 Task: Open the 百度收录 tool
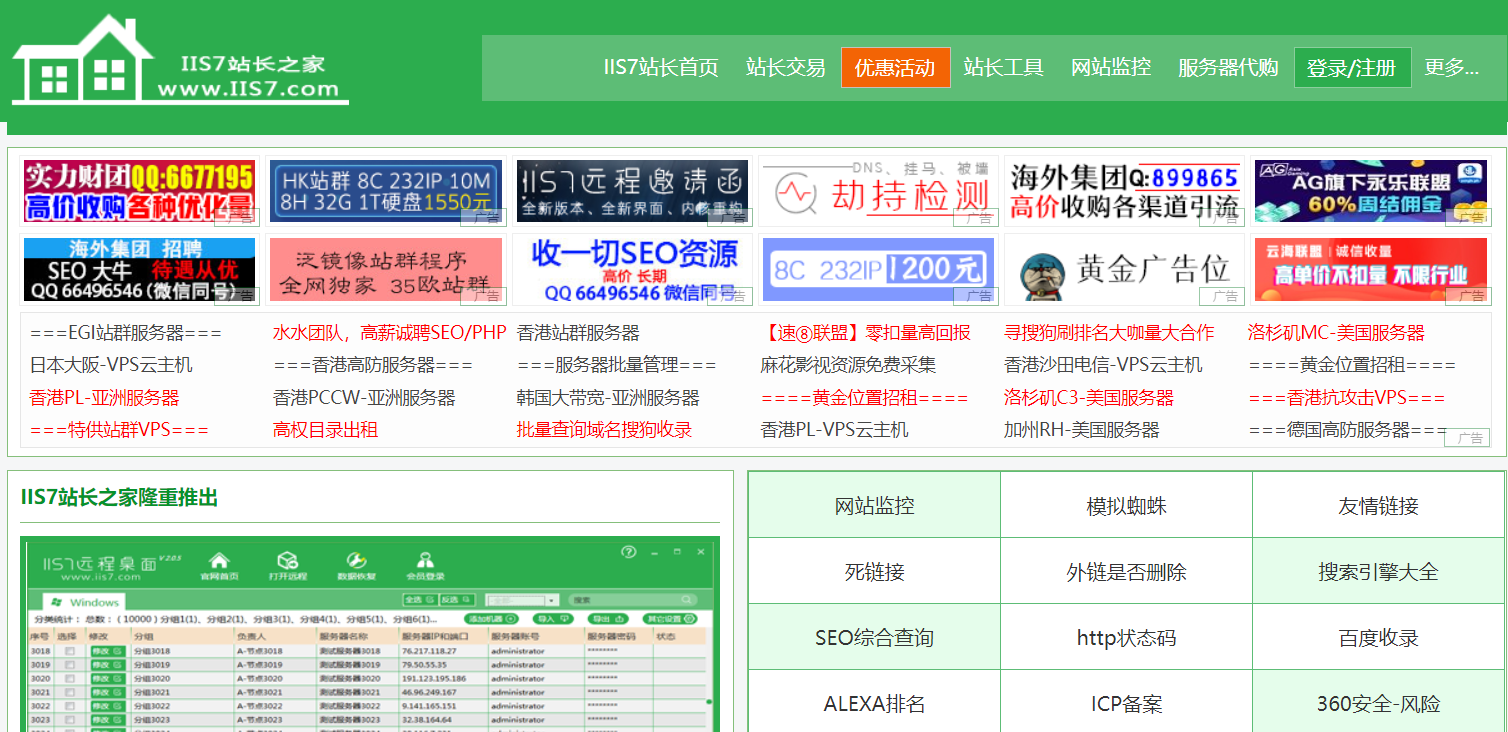coord(1378,638)
